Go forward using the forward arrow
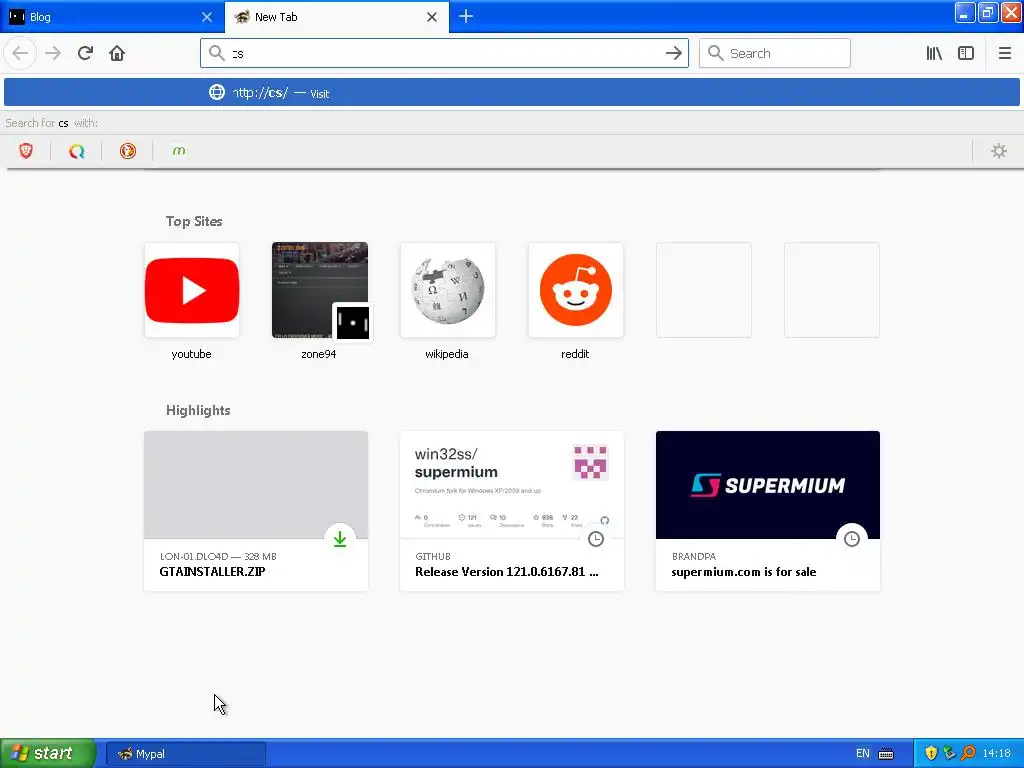This screenshot has height=768, width=1024. click(x=53, y=53)
